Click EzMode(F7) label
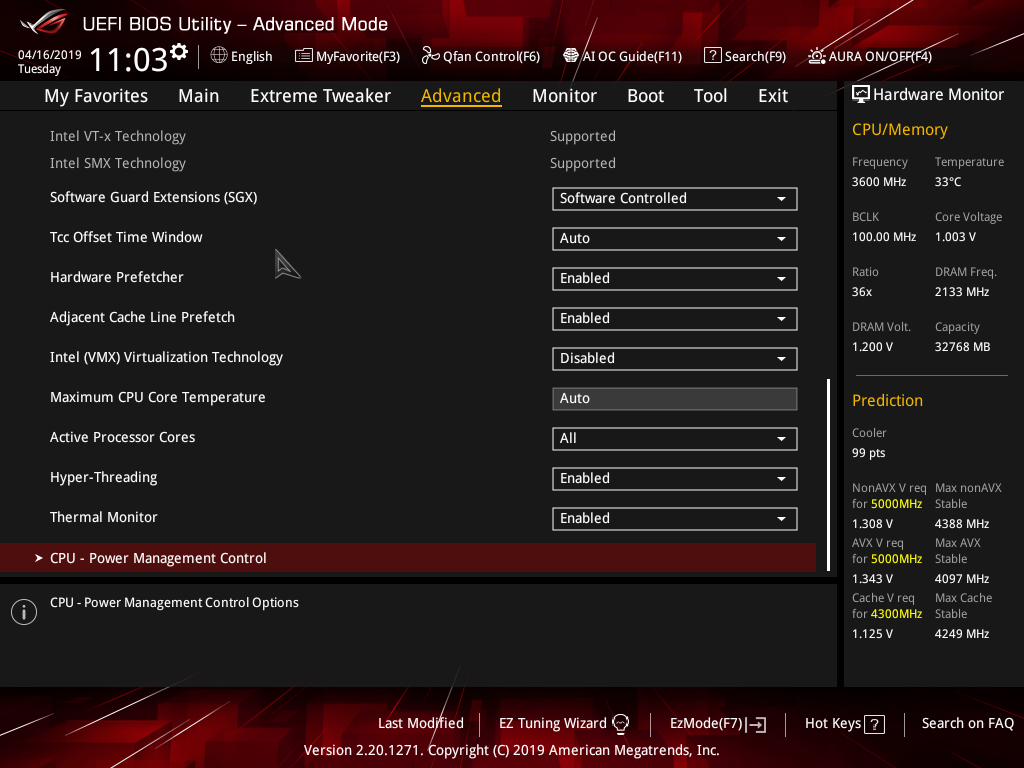 point(706,724)
